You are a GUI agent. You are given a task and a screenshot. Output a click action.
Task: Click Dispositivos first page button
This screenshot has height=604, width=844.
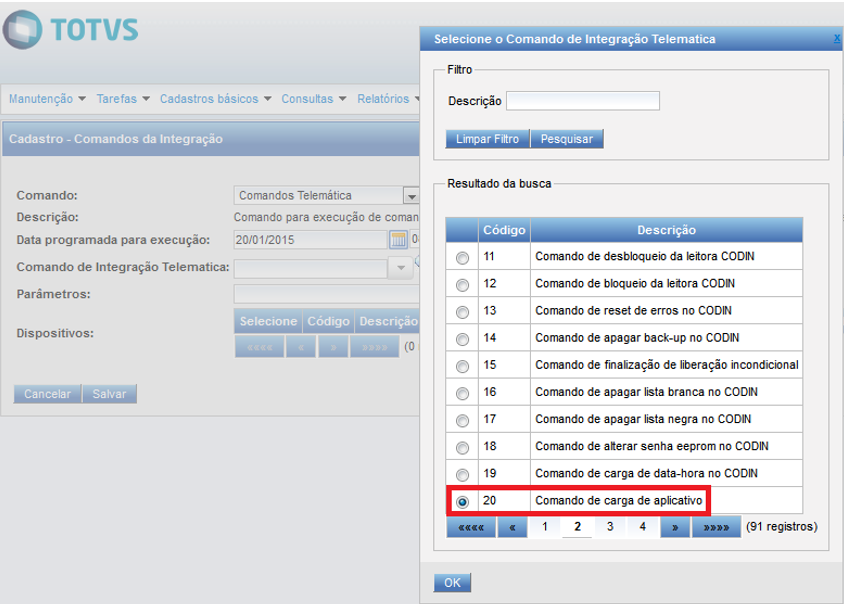click(259, 347)
